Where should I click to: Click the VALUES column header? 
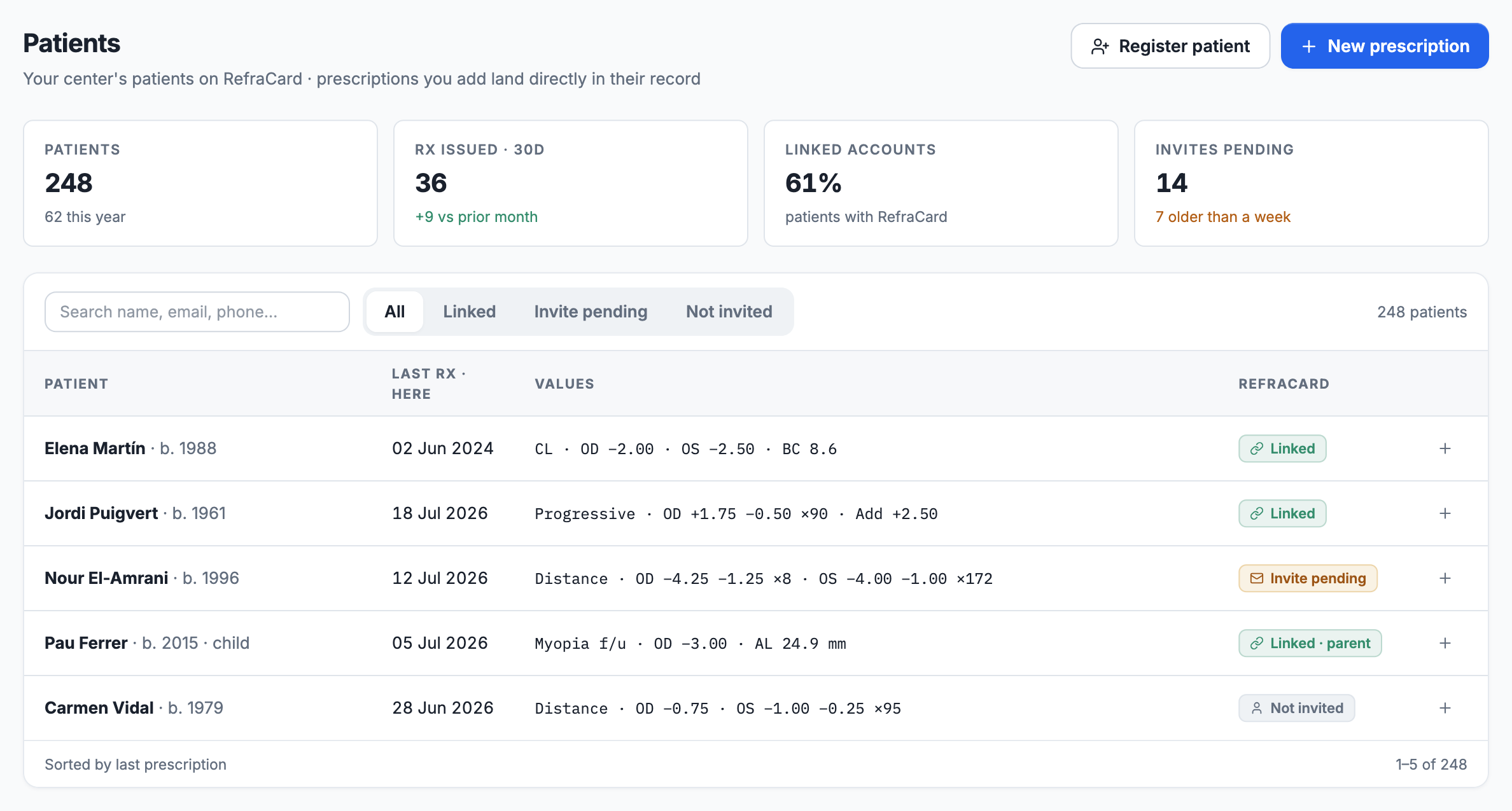point(564,384)
